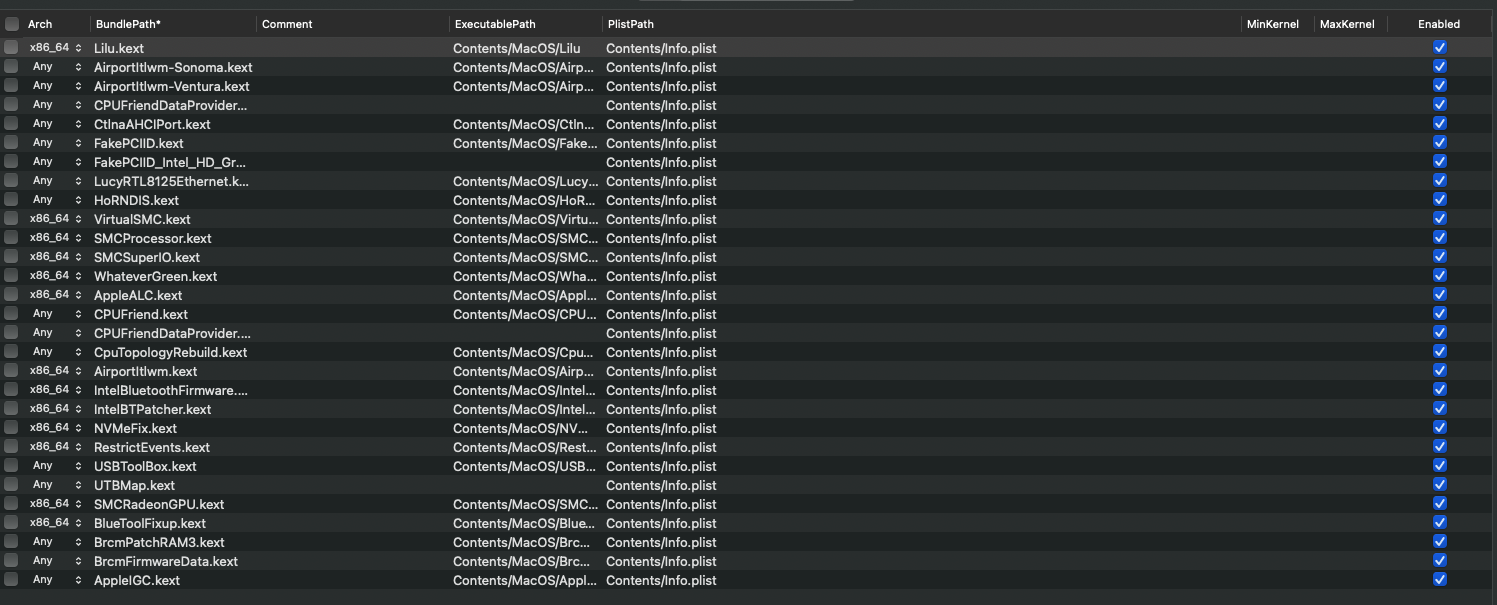This screenshot has width=1497, height=605.
Task: Tick the select-all checkbox in header row
Action: 12,24
